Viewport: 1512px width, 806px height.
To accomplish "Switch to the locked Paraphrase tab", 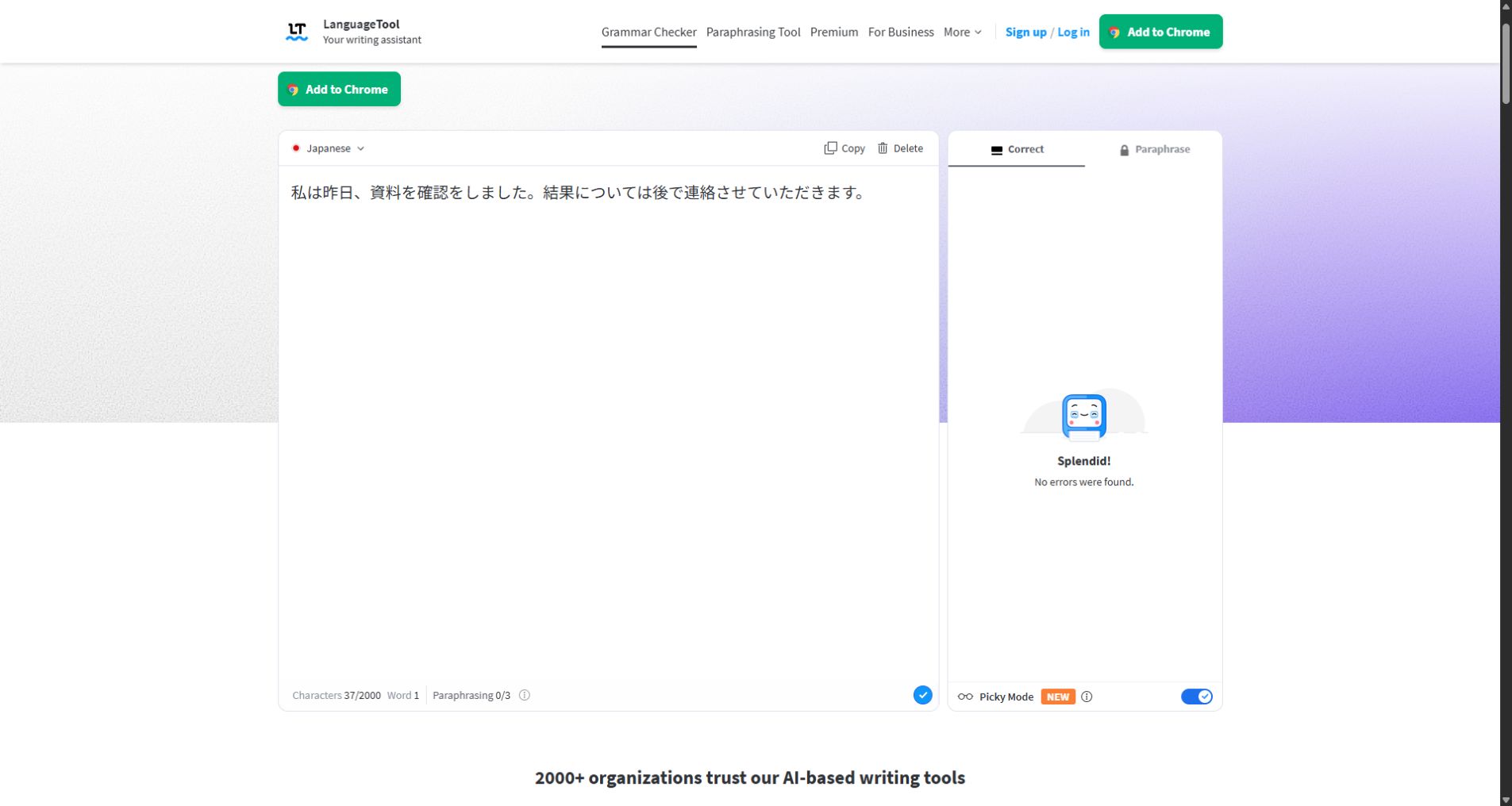I will pyautogui.click(x=1154, y=149).
